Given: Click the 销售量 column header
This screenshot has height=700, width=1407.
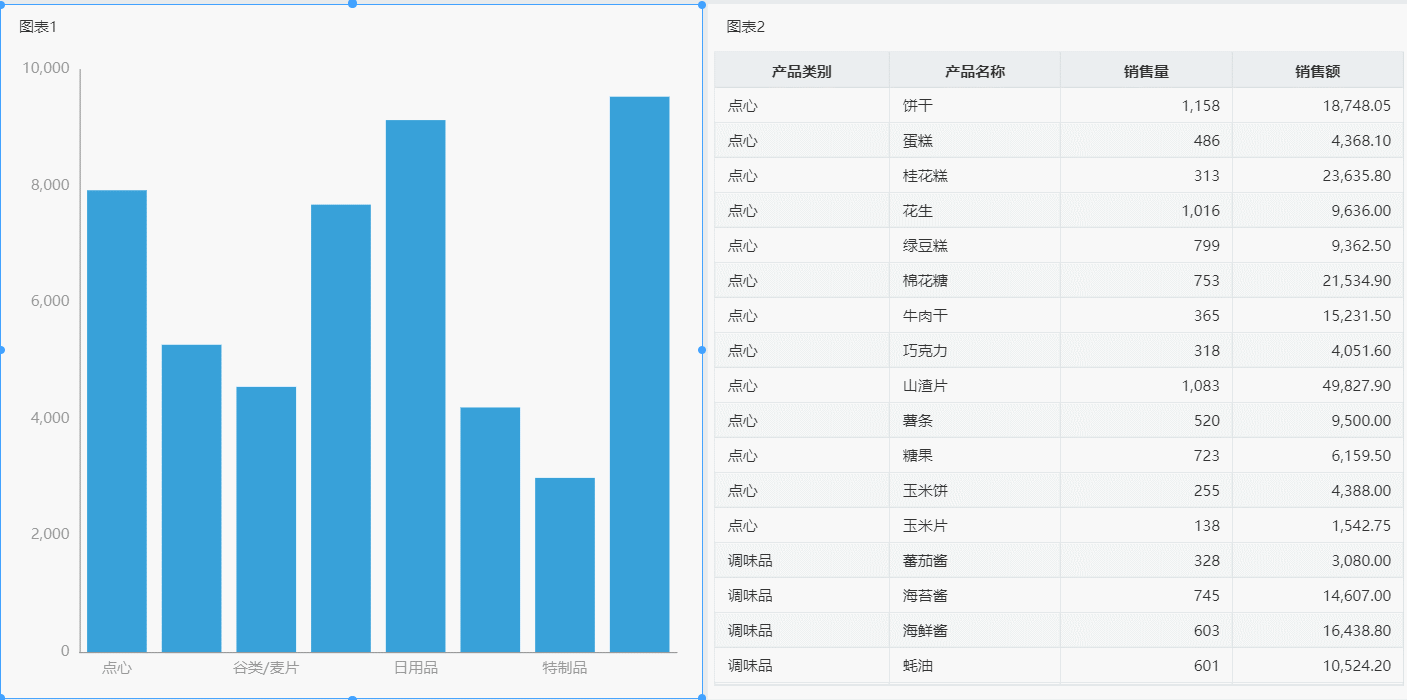Looking at the screenshot, I should (1146, 71).
